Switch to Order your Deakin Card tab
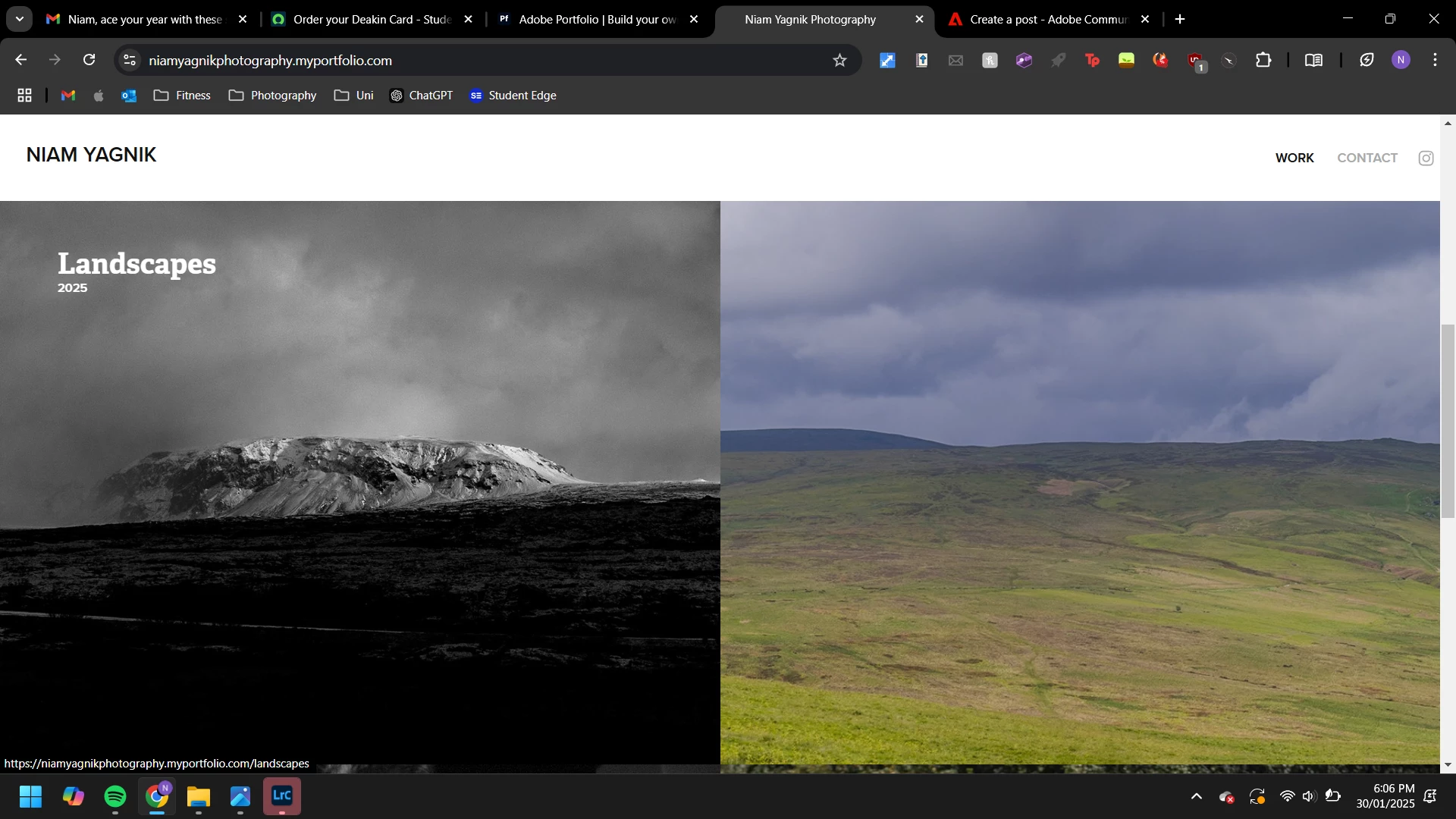The image size is (1456, 819). coord(371,20)
